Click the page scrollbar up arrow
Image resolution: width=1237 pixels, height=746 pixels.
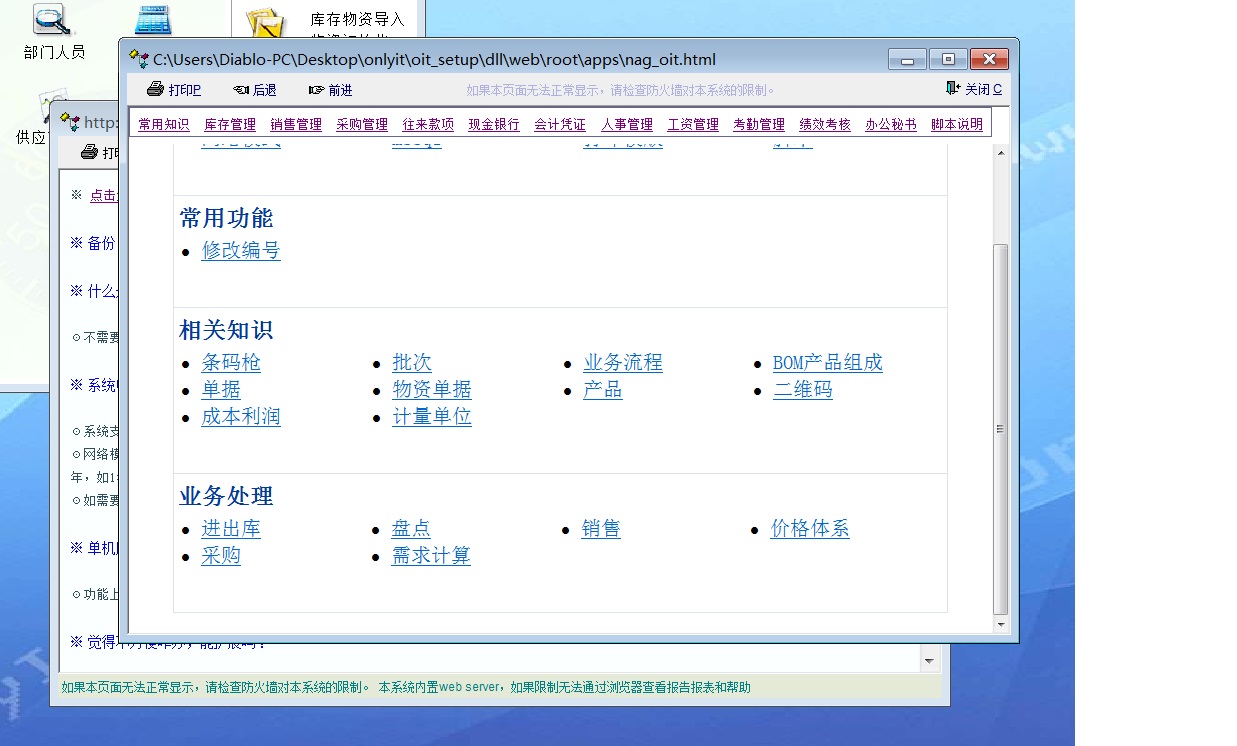[1000, 152]
